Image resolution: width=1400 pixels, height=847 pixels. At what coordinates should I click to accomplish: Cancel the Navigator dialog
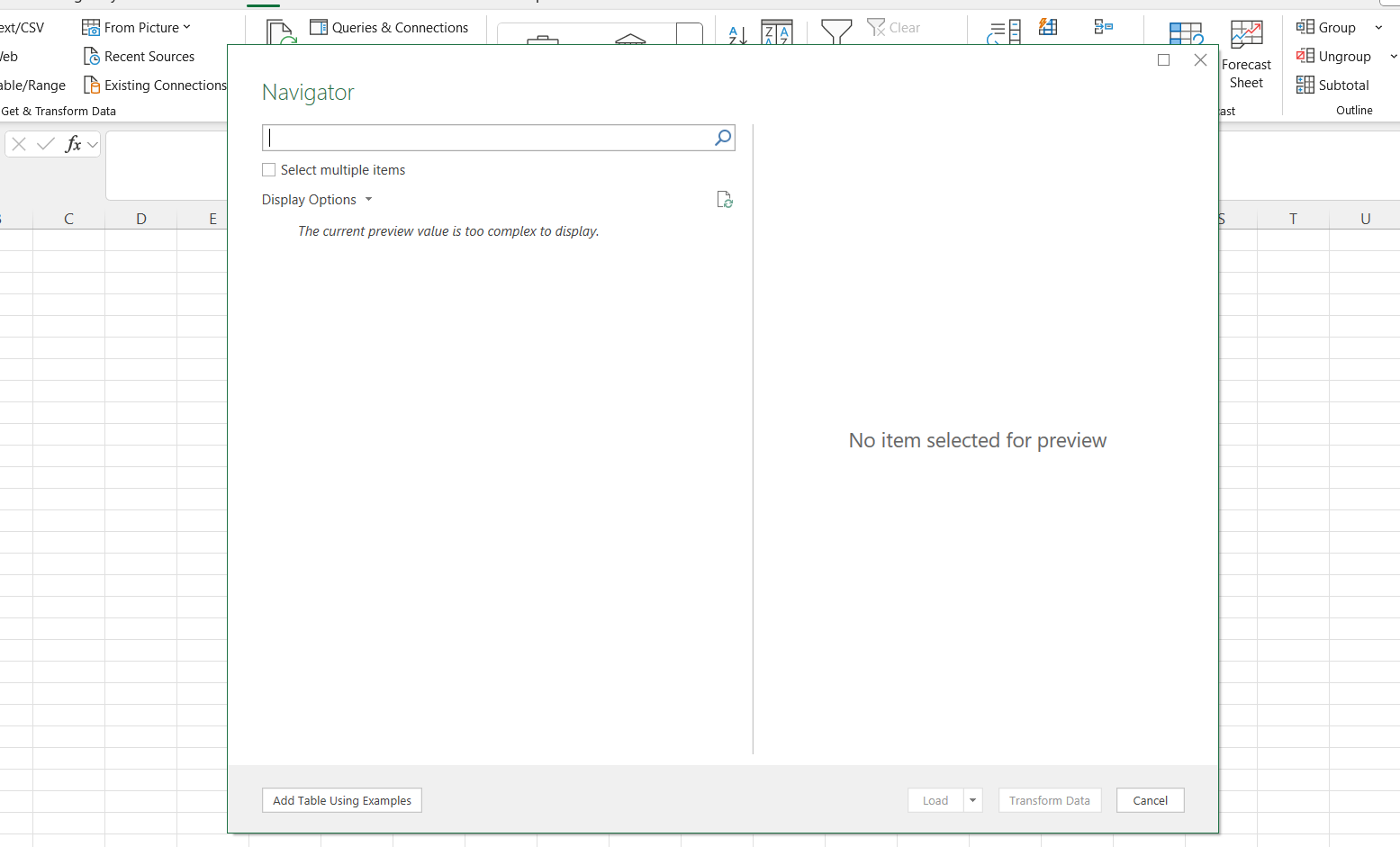pos(1151,800)
